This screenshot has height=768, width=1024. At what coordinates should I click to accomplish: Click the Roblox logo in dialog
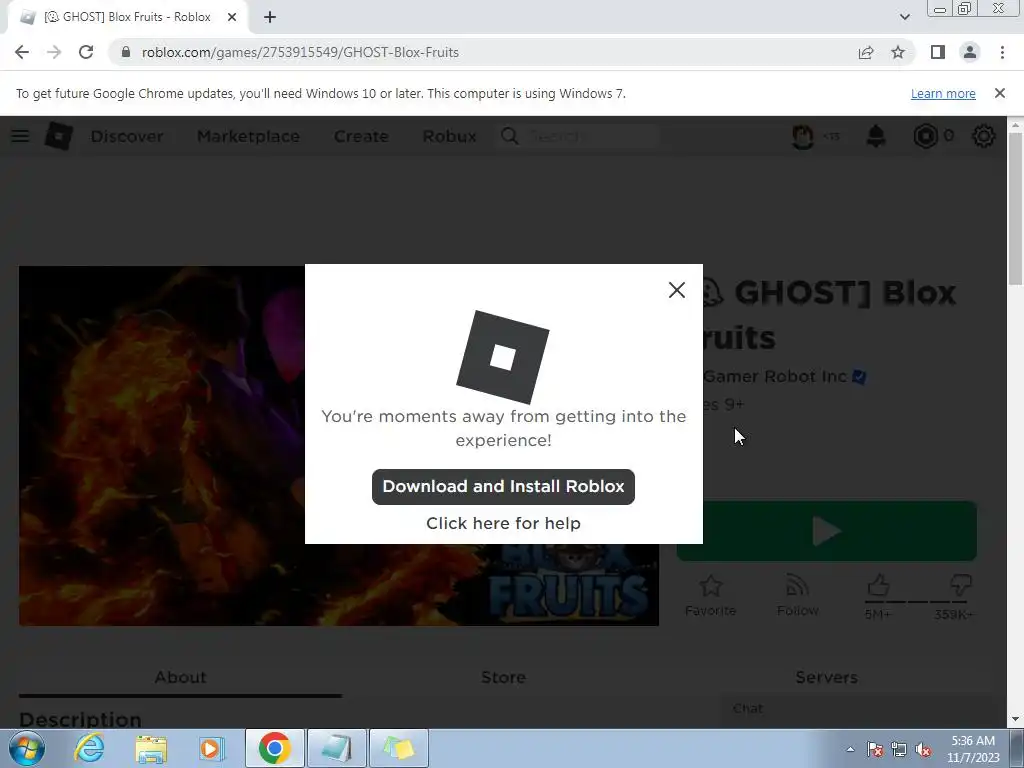(502, 357)
